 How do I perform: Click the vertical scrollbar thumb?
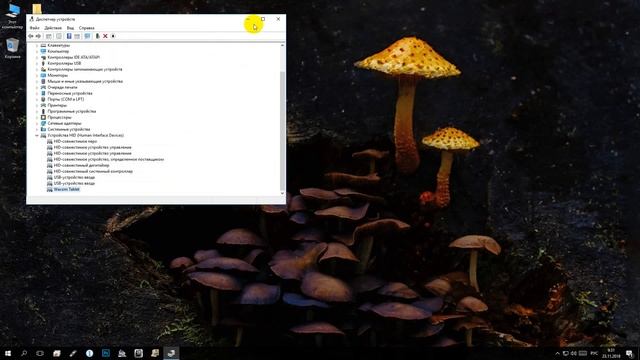(282, 130)
